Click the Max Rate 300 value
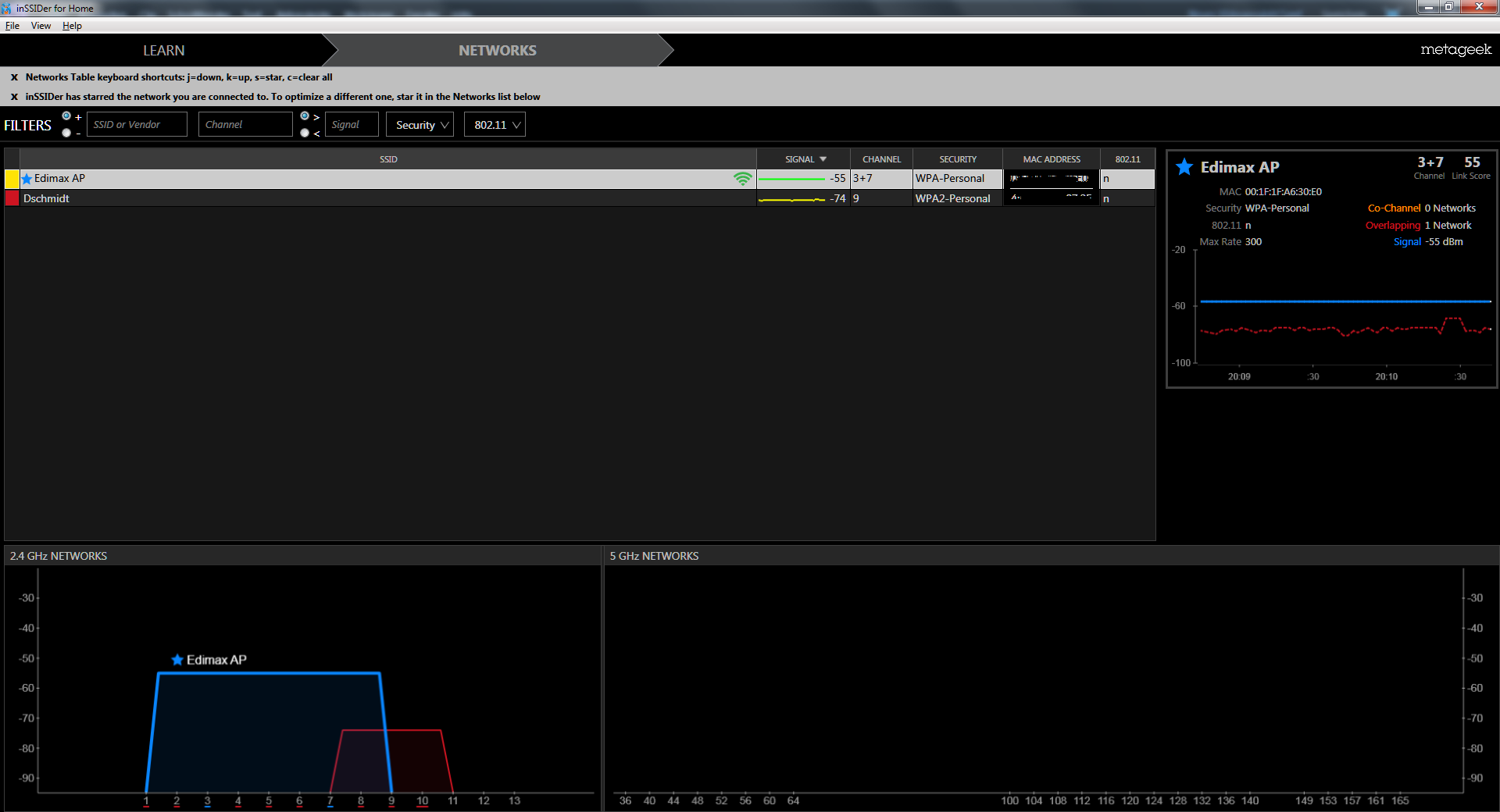Screen dimensions: 1500x812 (x=1253, y=242)
